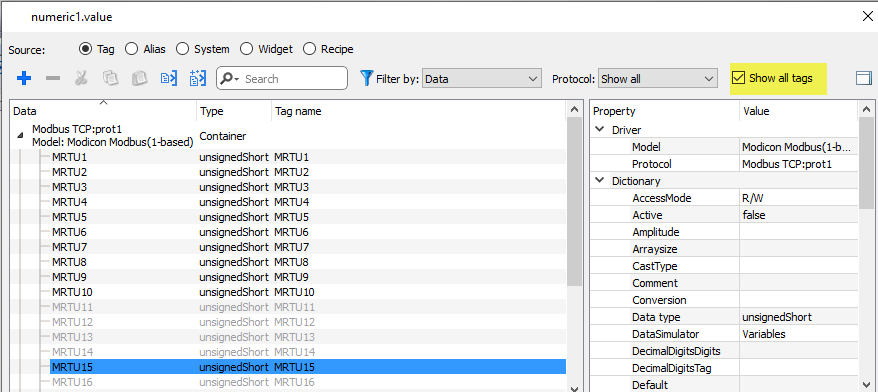Collapse the Modbus TCP:prot1 tree node
The width and height of the screenshot is (878, 392).
tap(20, 136)
